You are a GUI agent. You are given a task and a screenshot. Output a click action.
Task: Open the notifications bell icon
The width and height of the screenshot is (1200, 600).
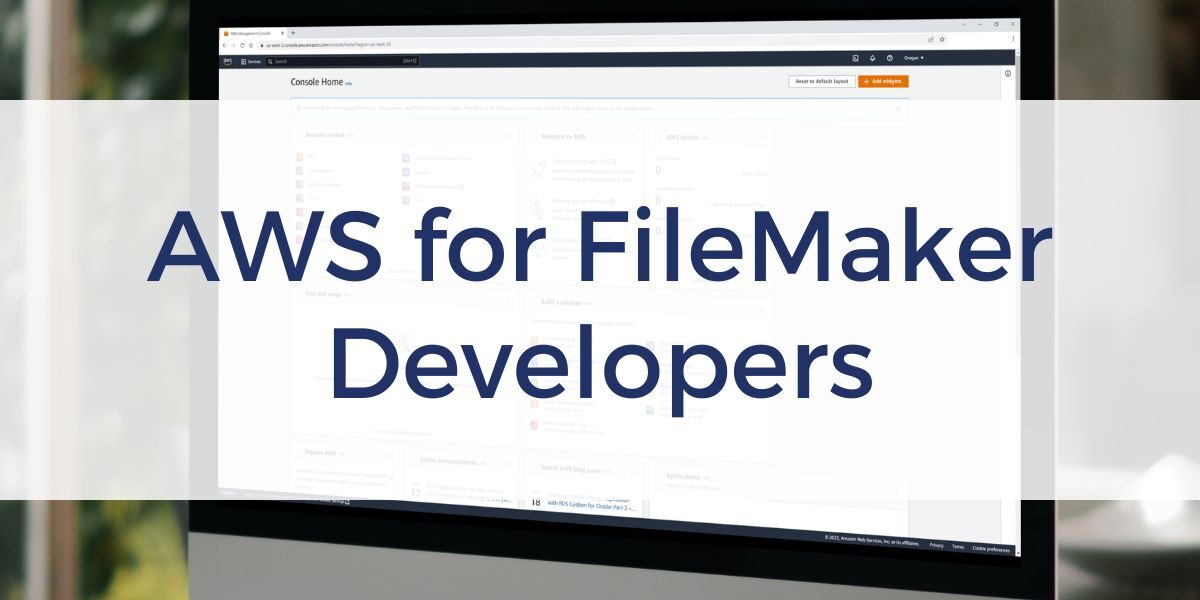(873, 59)
